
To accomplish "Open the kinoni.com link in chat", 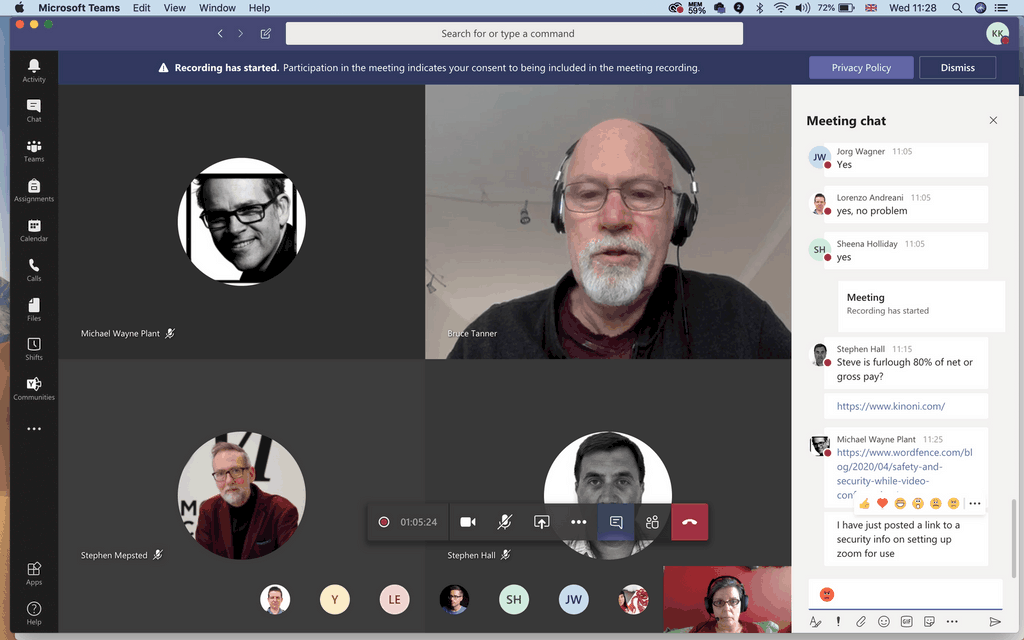I will 890,406.
